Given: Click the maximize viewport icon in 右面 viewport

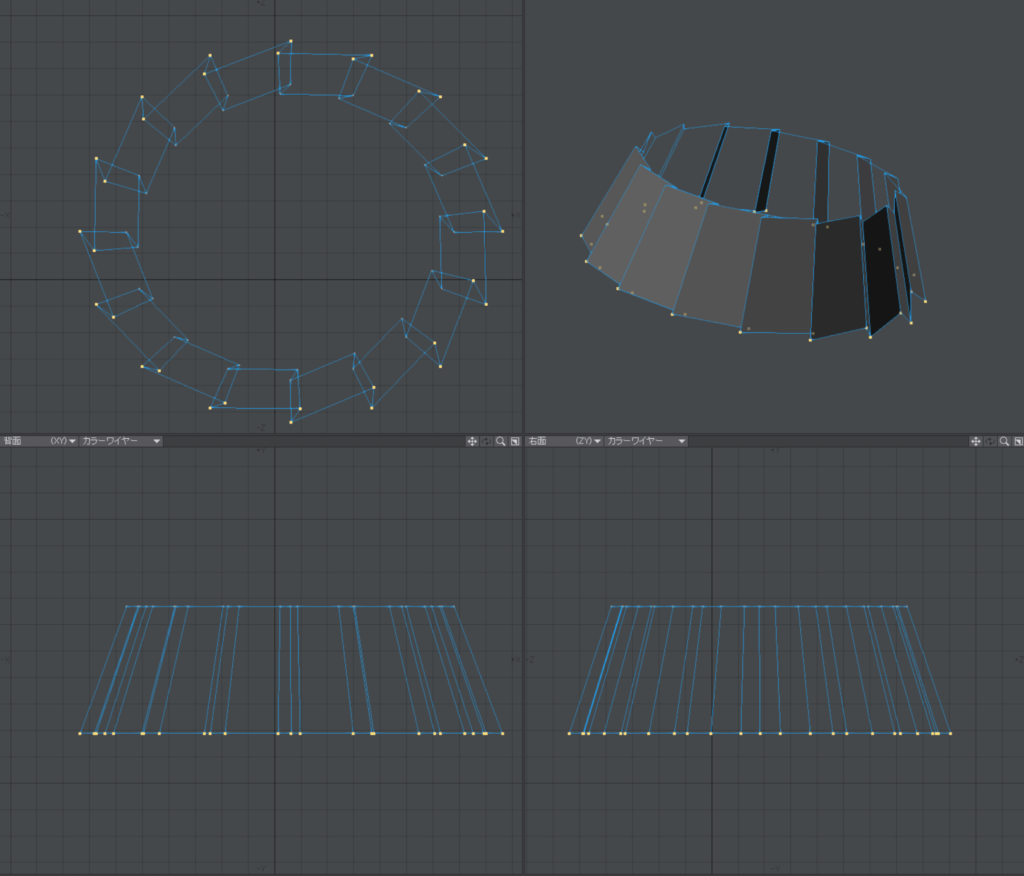Looking at the screenshot, I should pyautogui.click(x=1018, y=442).
